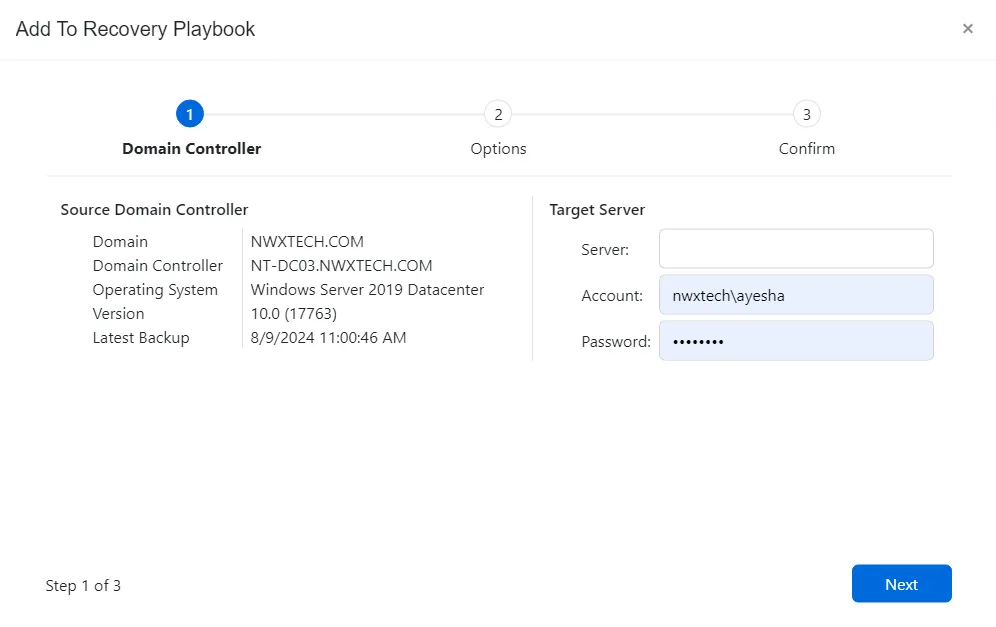Select step 1 circle in the wizard
This screenshot has width=996, height=627.
tap(189, 114)
